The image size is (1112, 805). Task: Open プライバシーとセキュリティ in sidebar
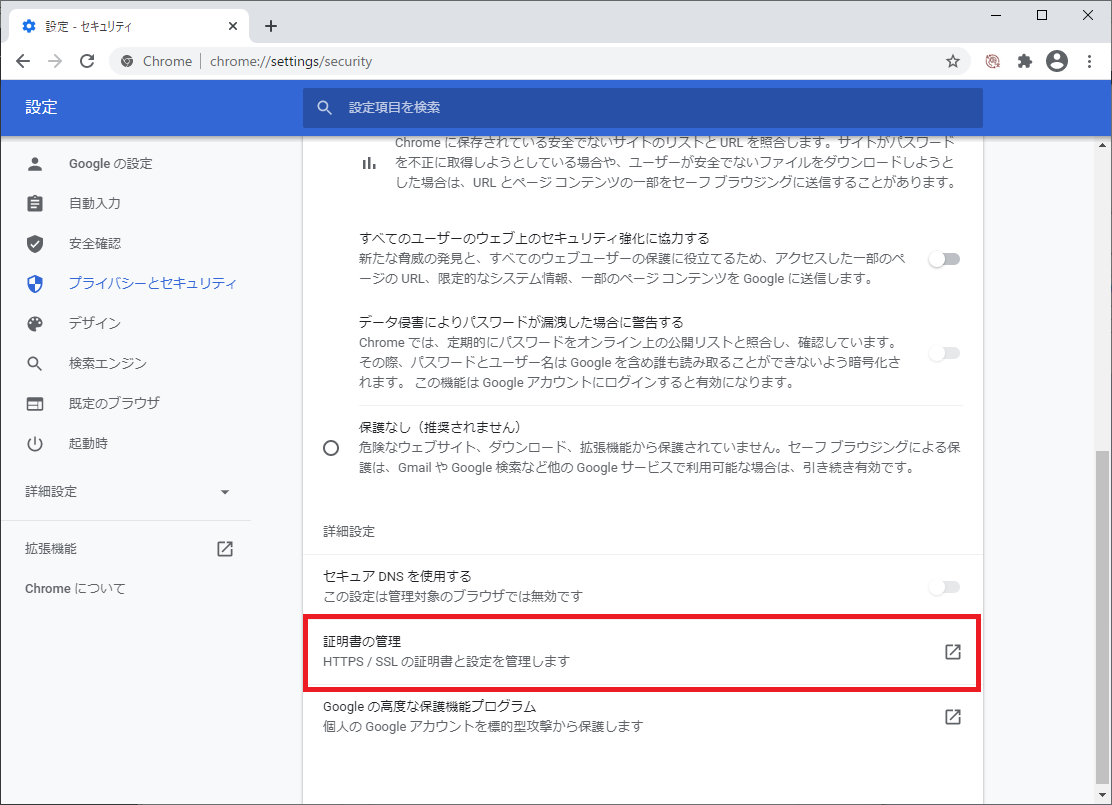[x=152, y=283]
